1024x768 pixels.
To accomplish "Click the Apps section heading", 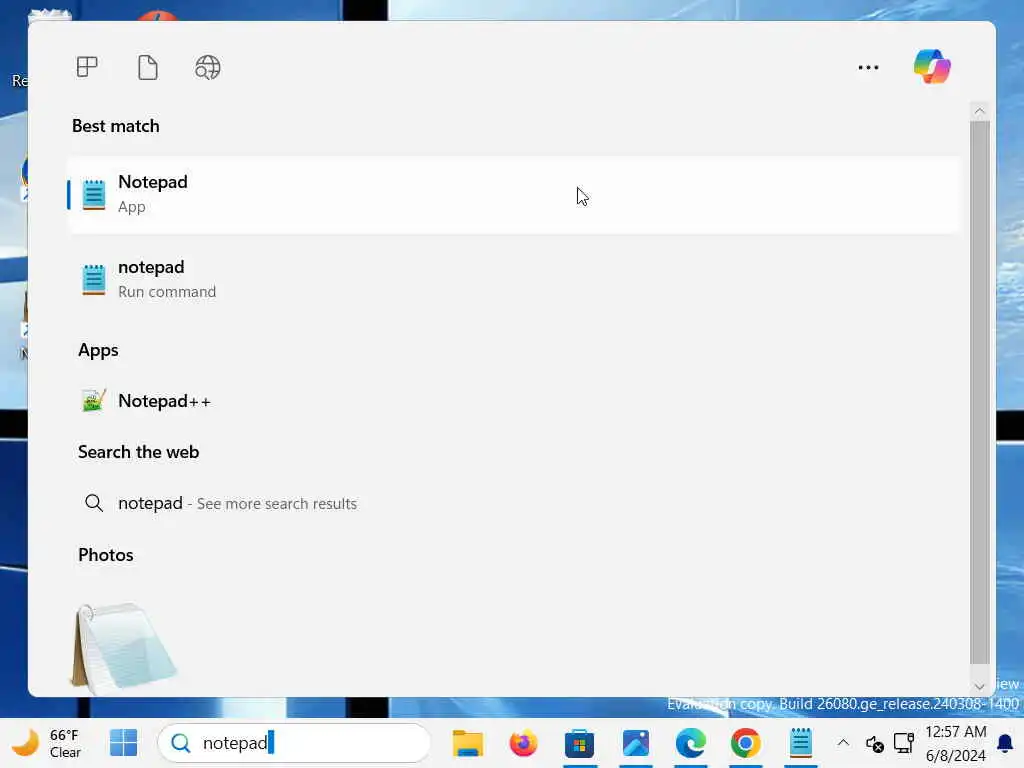I will [98, 350].
